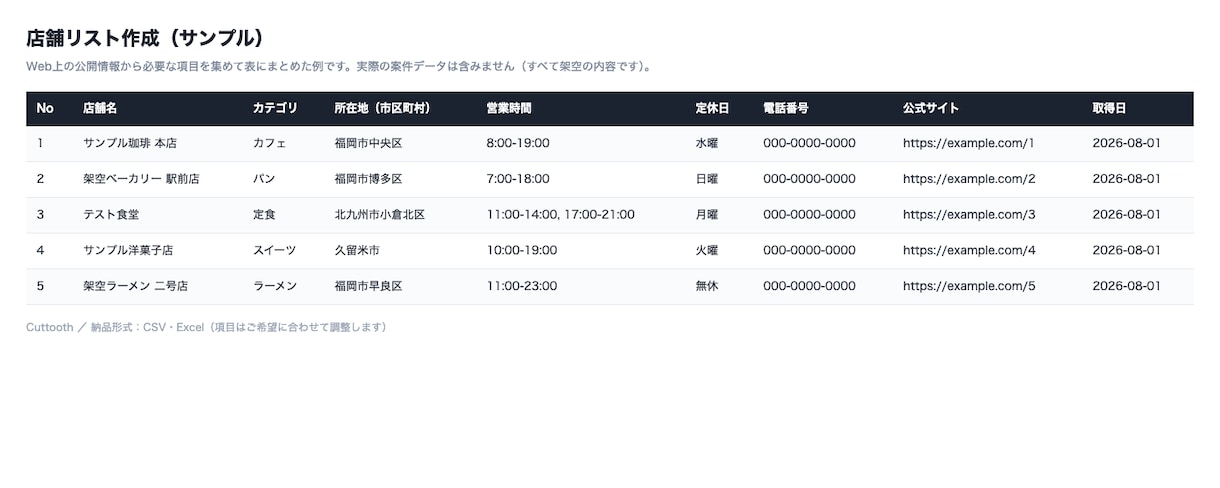The image size is (1220, 488).
Task: Click the 福岡市博多区 location cell
Action: [x=368, y=179]
